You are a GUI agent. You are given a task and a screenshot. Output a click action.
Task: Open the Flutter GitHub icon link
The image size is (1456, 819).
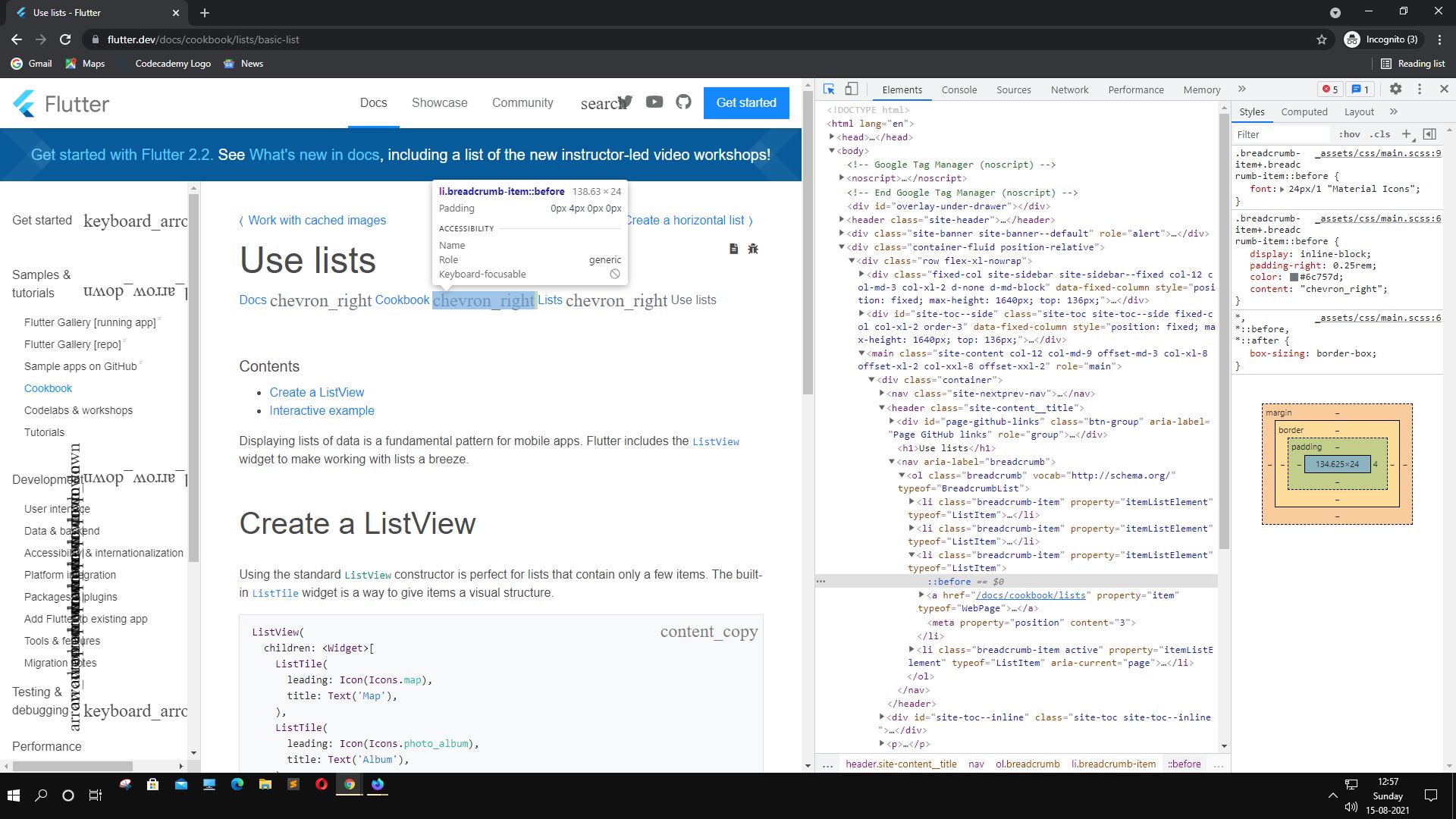pyautogui.click(x=683, y=102)
